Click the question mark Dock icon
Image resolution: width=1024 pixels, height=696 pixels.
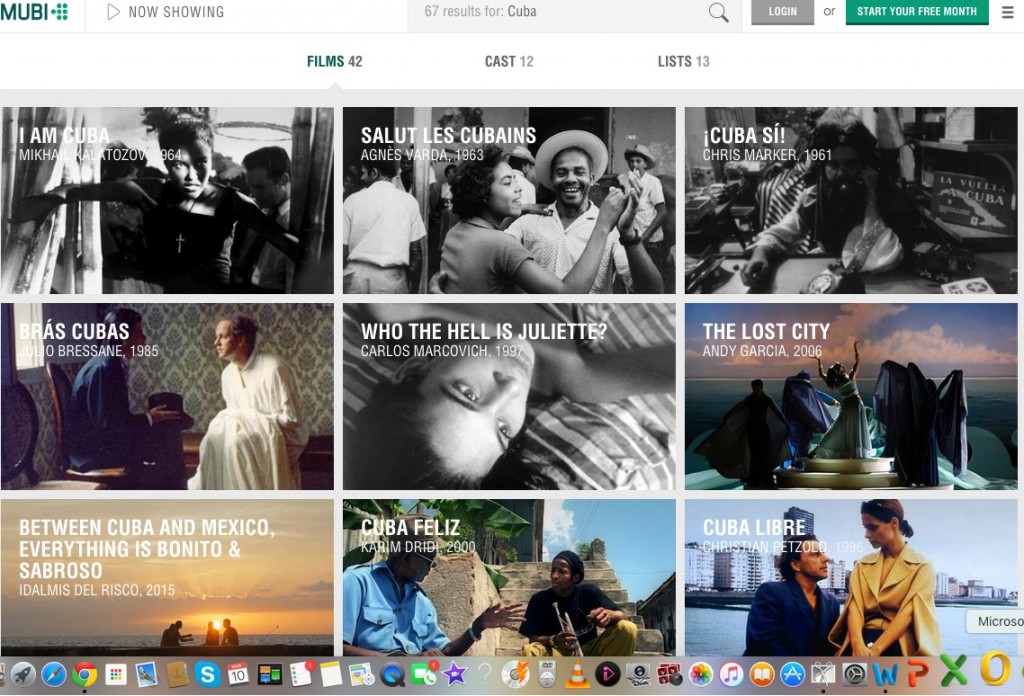(485, 674)
